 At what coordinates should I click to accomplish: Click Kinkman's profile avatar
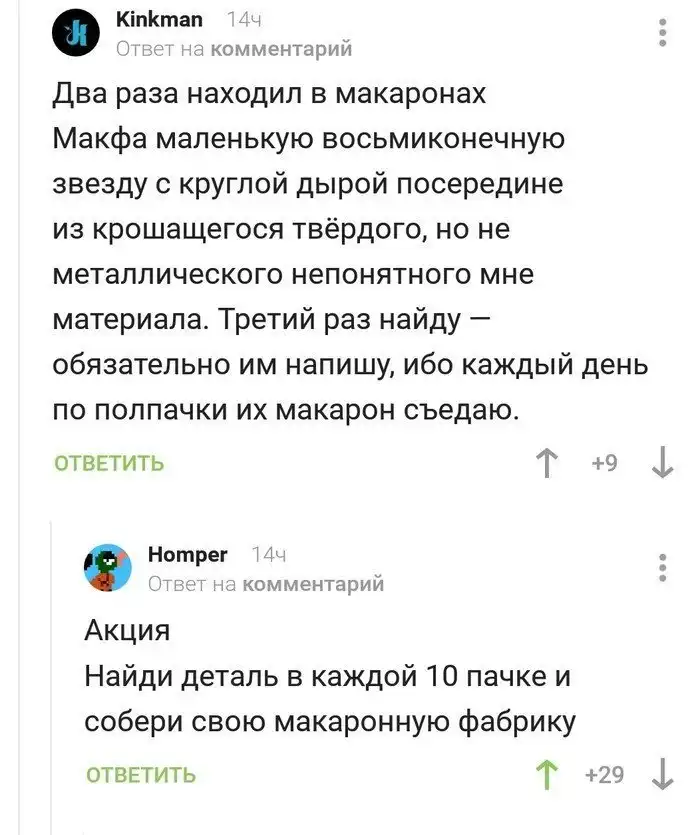[78, 34]
